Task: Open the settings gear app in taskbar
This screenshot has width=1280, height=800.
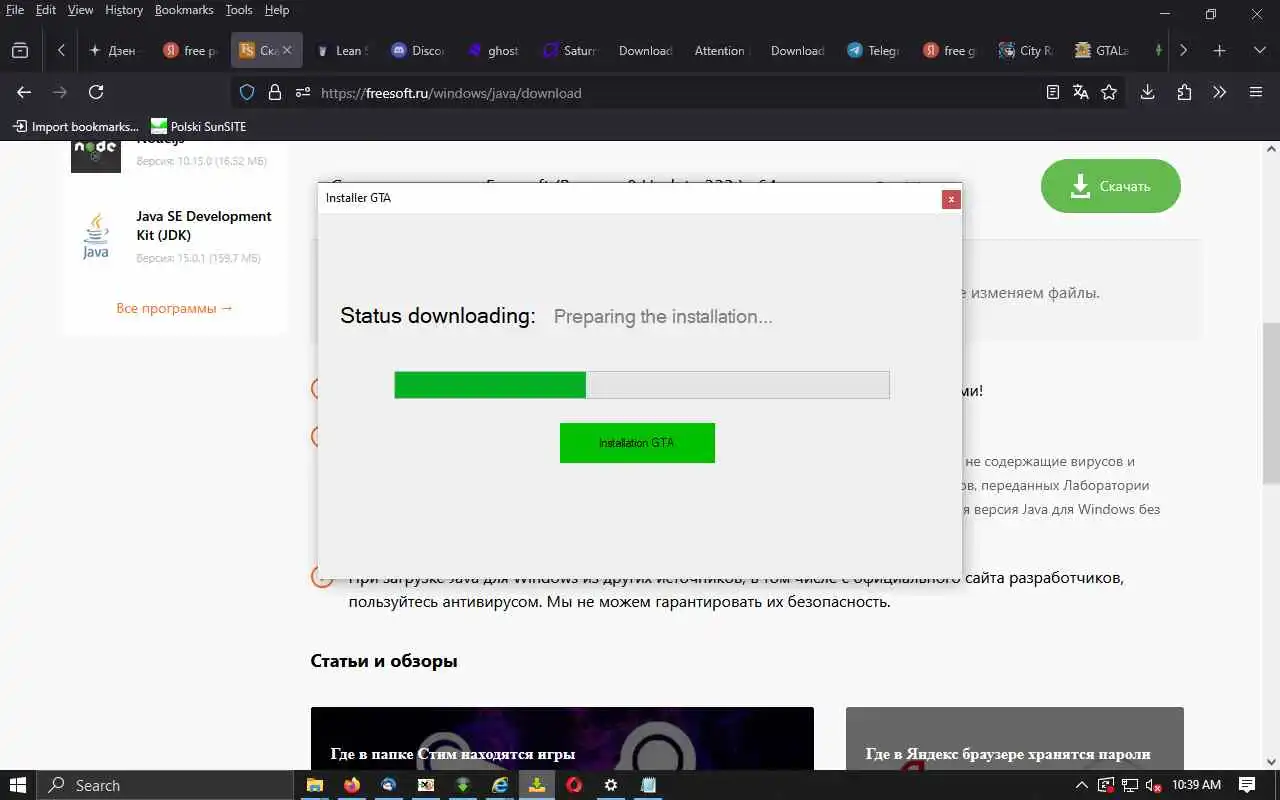Action: 611,785
